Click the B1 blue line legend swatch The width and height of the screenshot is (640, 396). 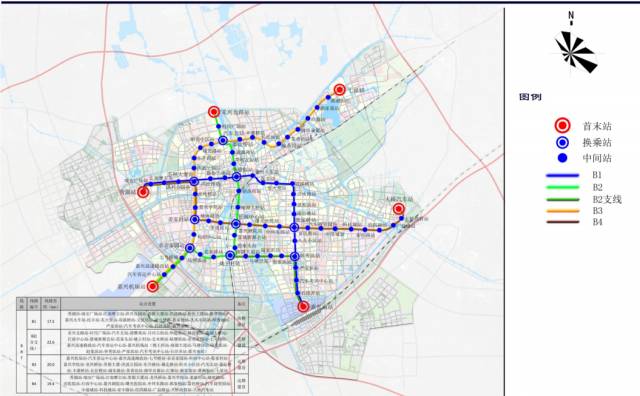coord(562,176)
